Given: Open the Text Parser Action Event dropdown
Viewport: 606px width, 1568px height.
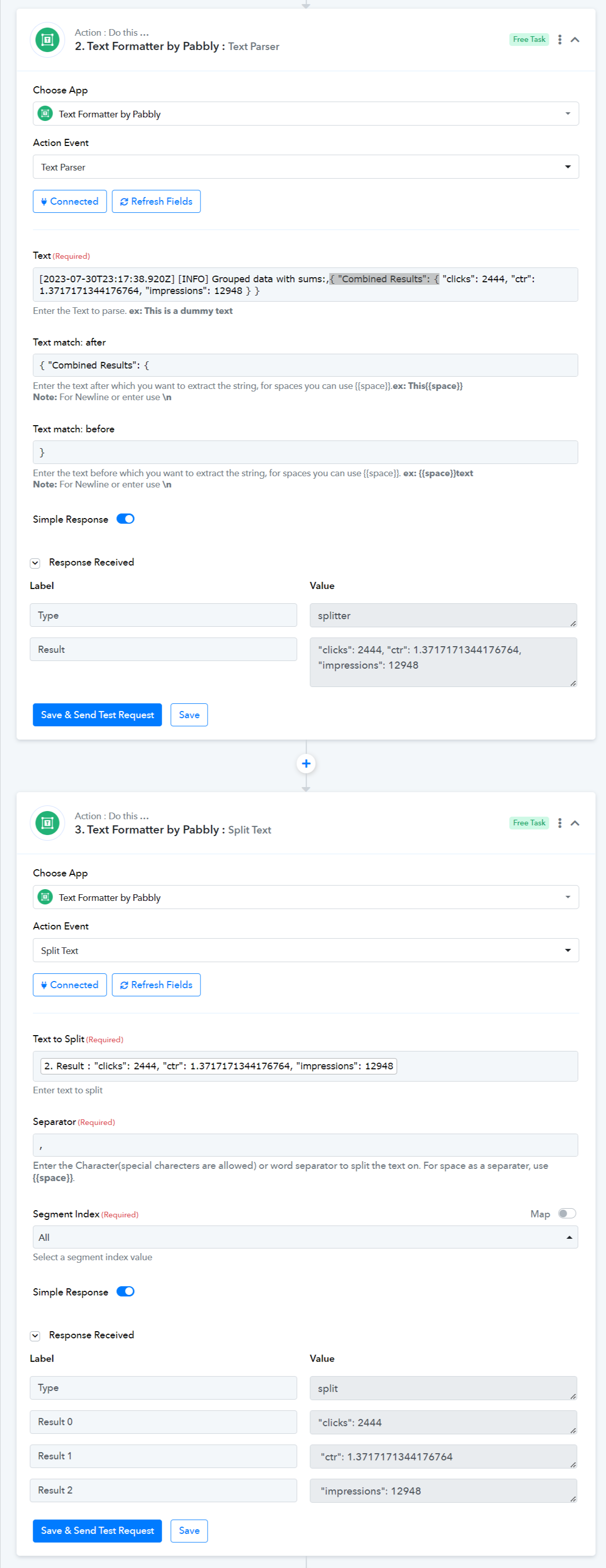Looking at the screenshot, I should tap(306, 167).
